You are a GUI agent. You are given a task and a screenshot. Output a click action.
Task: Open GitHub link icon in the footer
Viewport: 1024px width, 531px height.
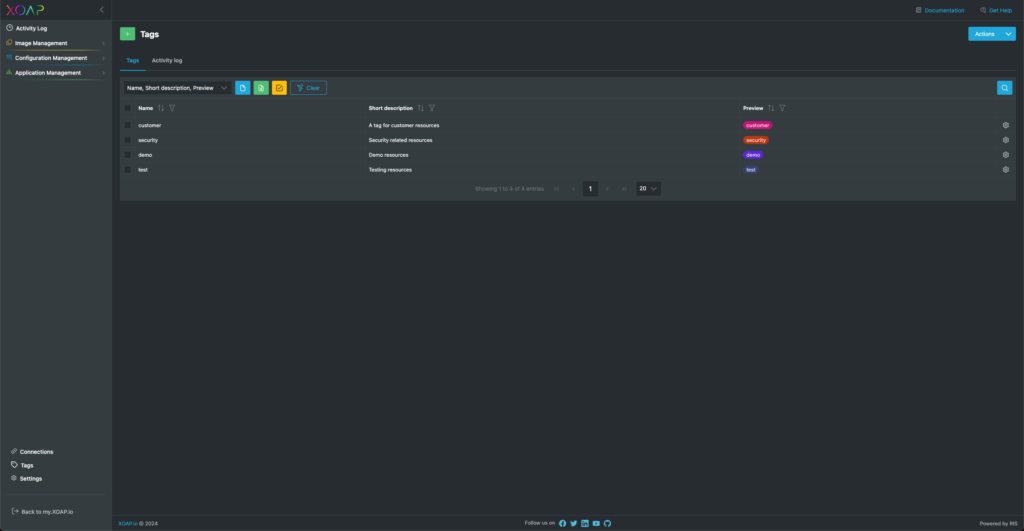tap(607, 523)
